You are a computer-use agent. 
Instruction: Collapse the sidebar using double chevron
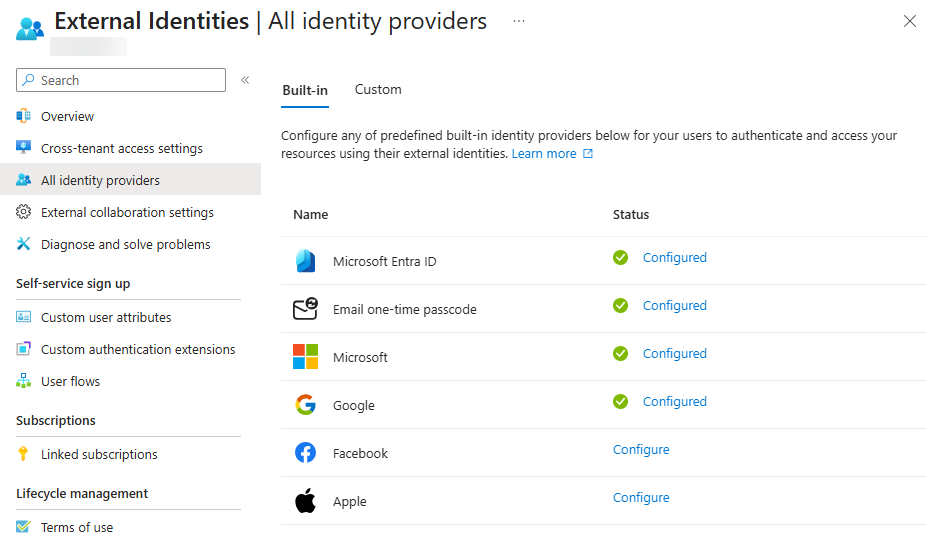245,80
